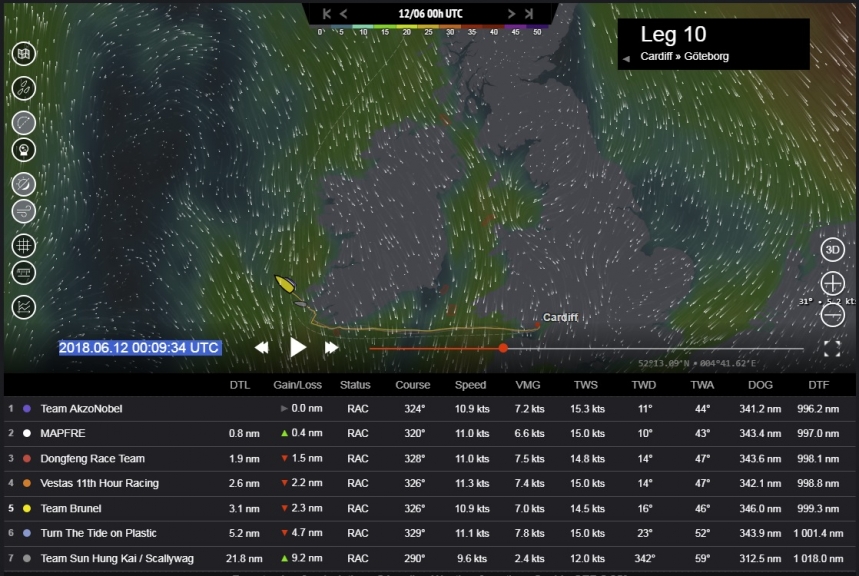Select the race timestamp field

[139, 347]
